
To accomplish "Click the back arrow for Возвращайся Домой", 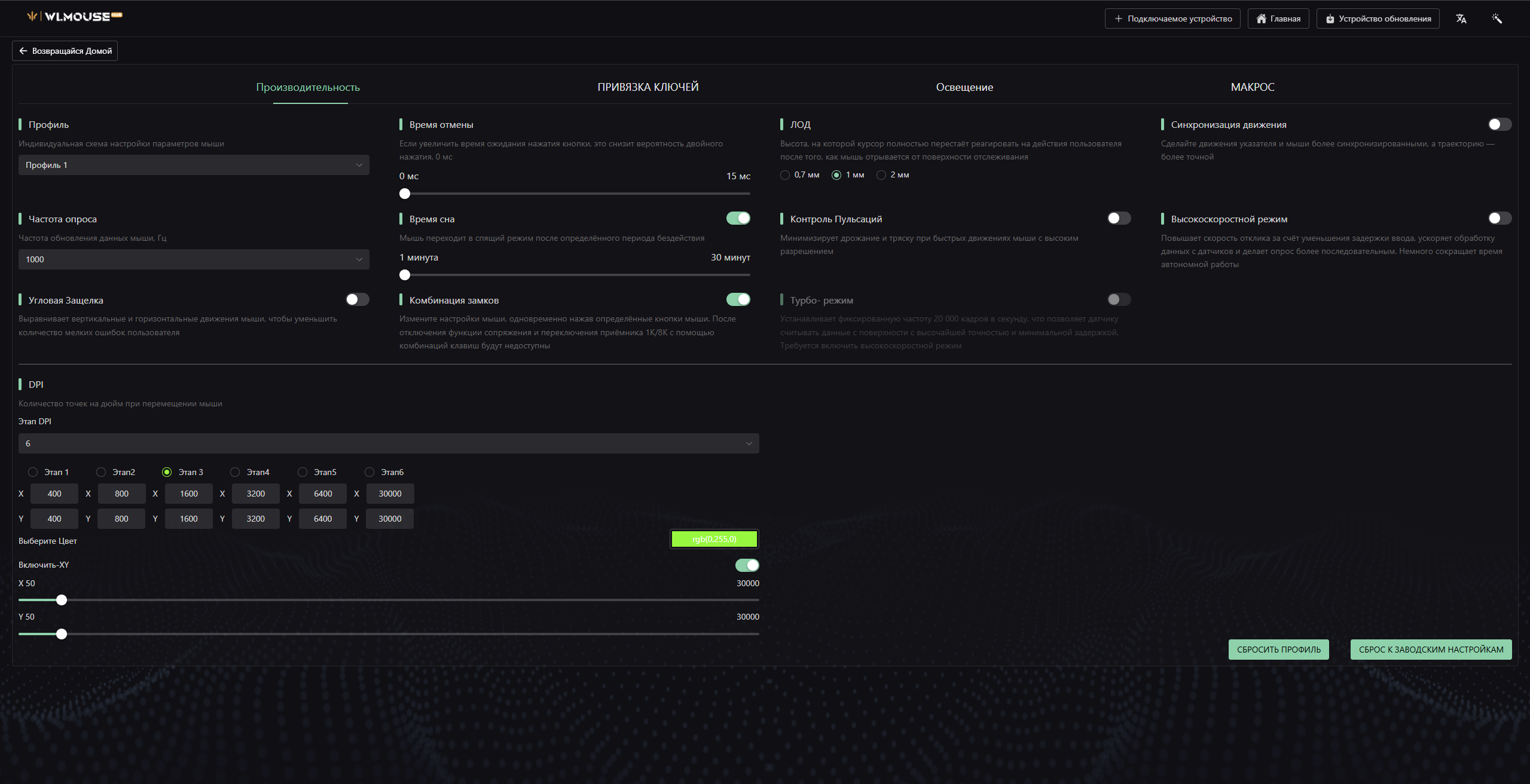I will point(23,51).
